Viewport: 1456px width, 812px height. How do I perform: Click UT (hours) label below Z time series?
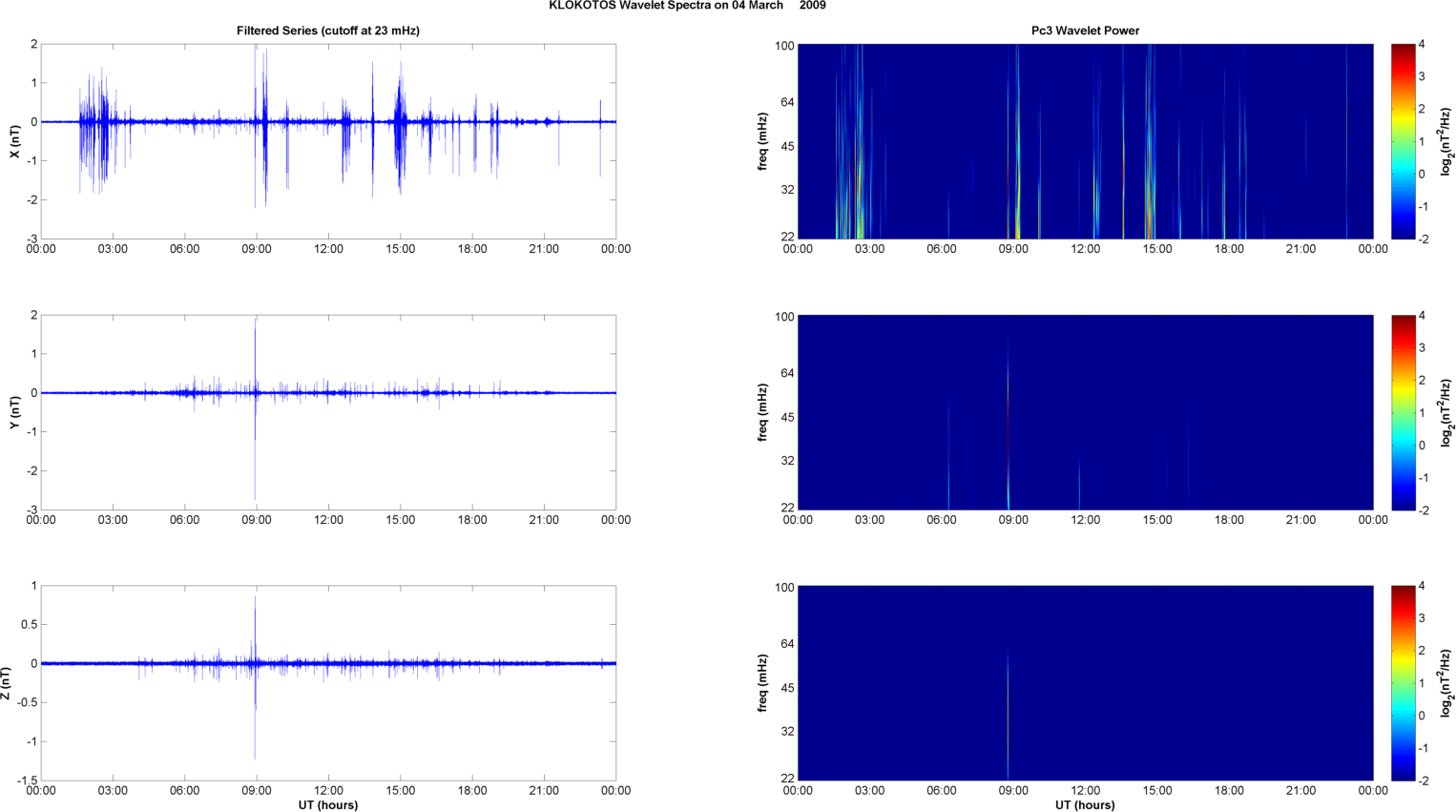(x=327, y=805)
